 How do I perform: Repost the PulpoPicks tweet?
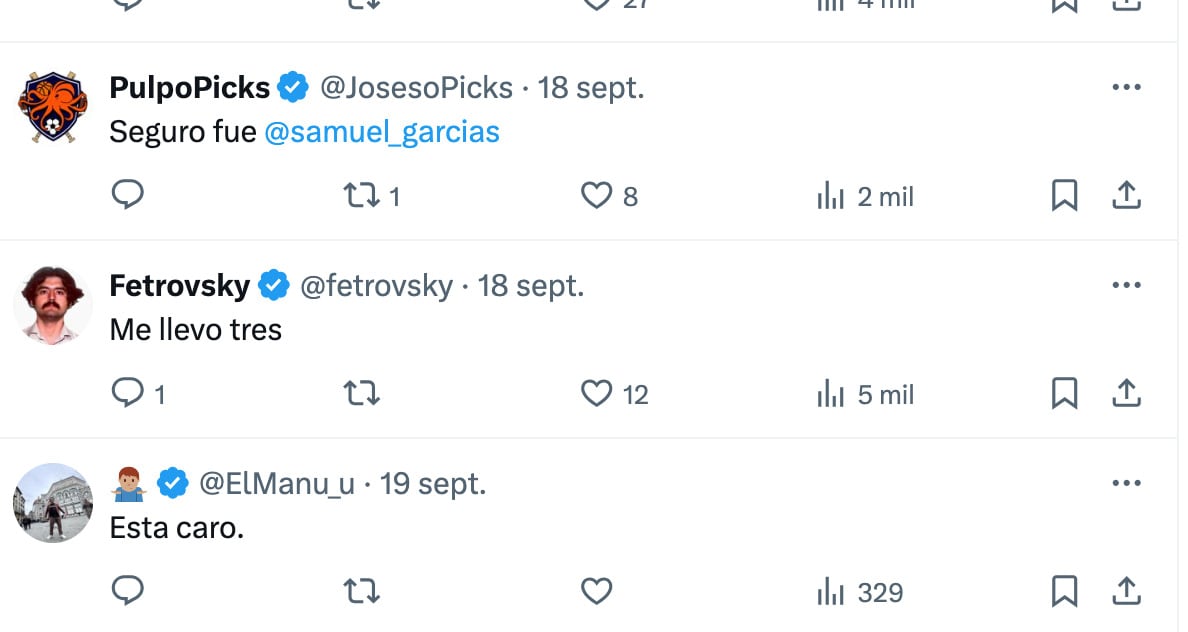[x=359, y=196]
